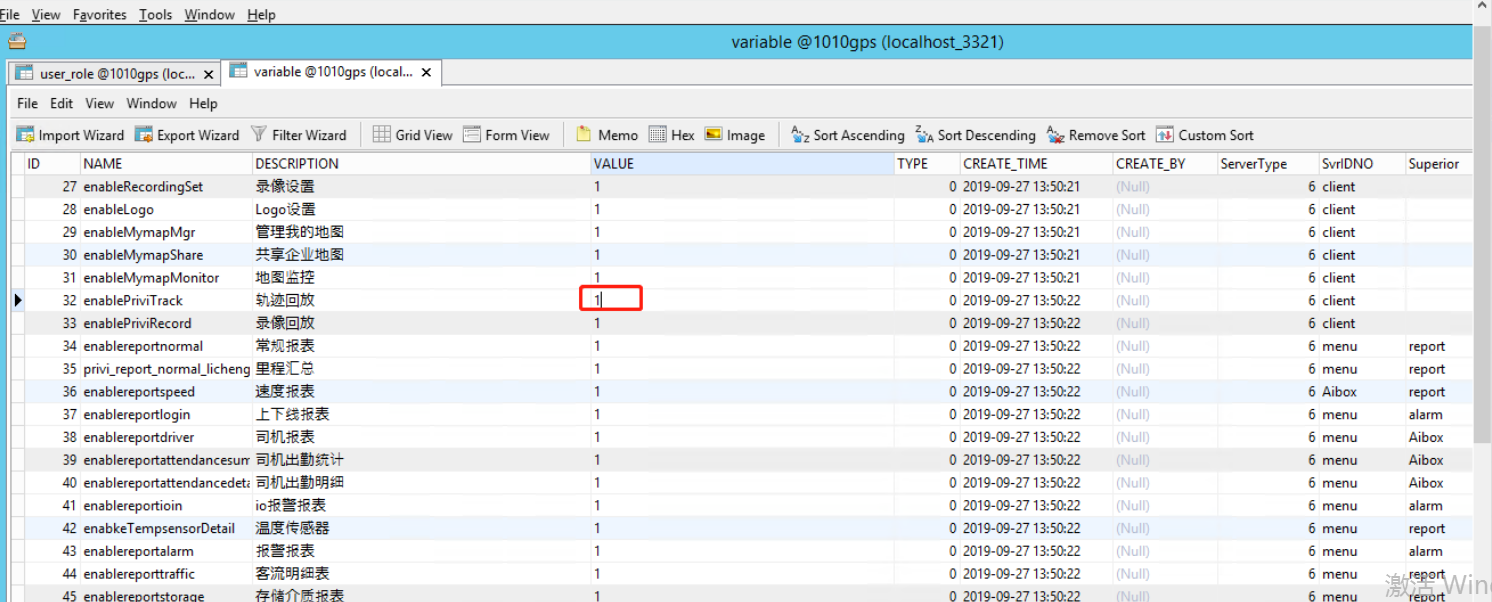1492x602 pixels.
Task: Open top-level Help menu
Action: click(261, 15)
